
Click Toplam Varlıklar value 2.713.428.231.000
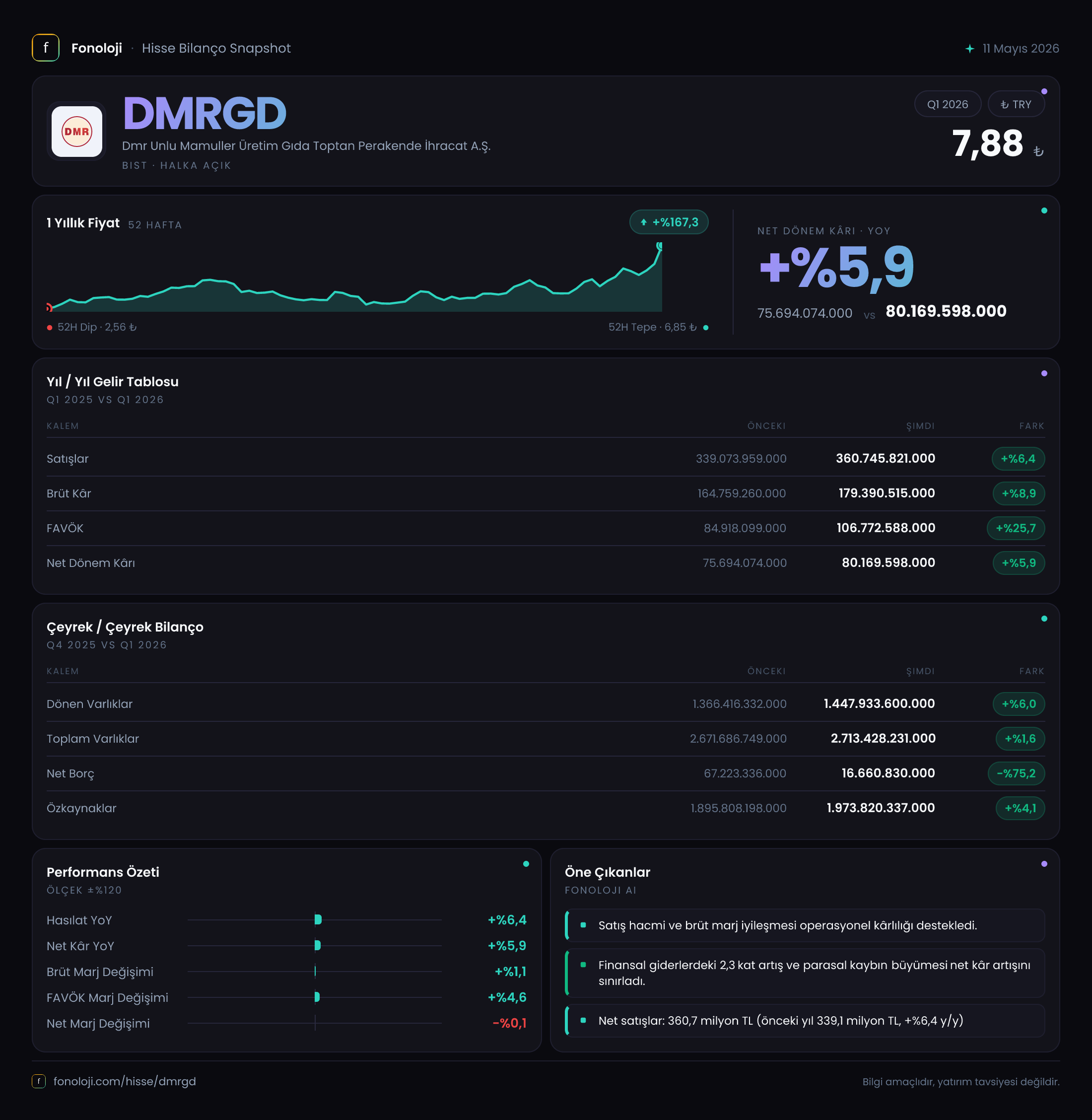coord(883,738)
